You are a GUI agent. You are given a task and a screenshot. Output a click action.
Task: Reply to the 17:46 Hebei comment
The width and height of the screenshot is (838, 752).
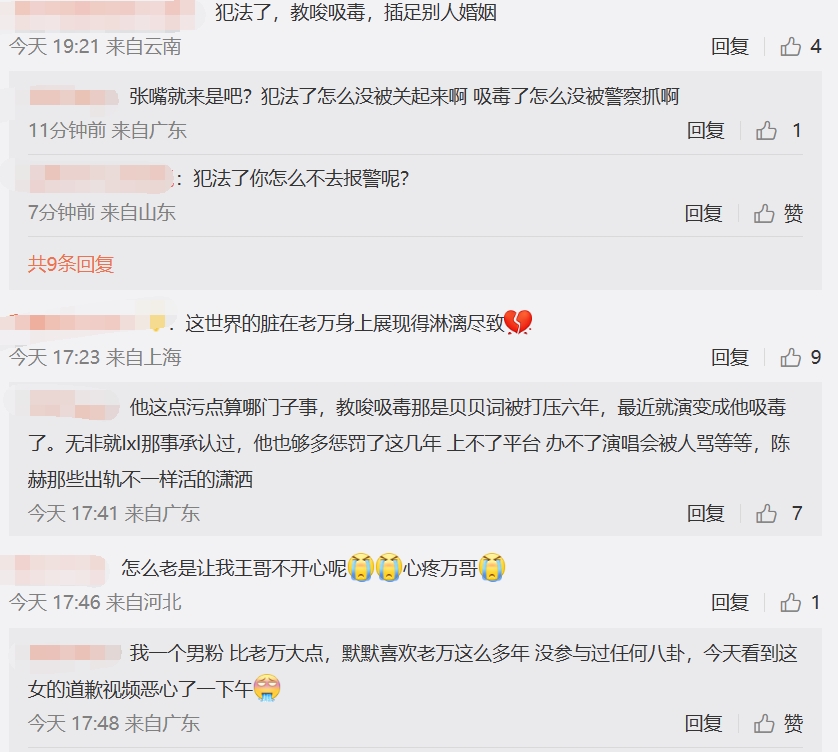[x=730, y=602]
